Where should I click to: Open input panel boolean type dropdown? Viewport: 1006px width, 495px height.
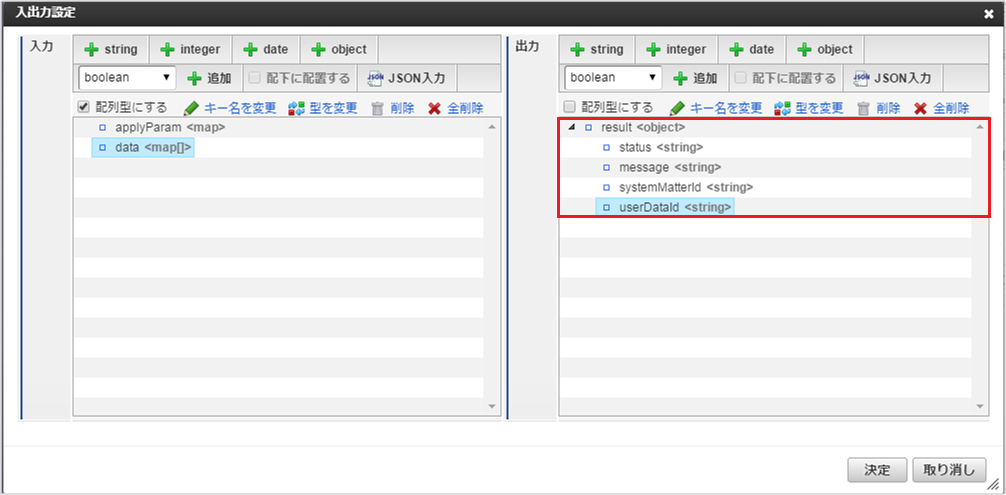click(126, 78)
